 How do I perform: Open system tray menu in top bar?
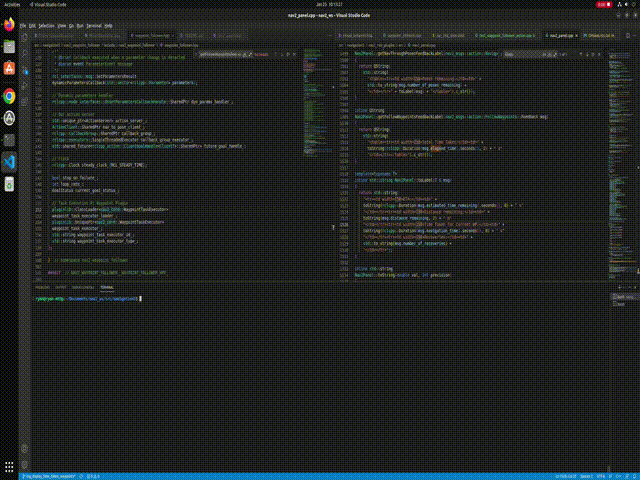coord(627,4)
